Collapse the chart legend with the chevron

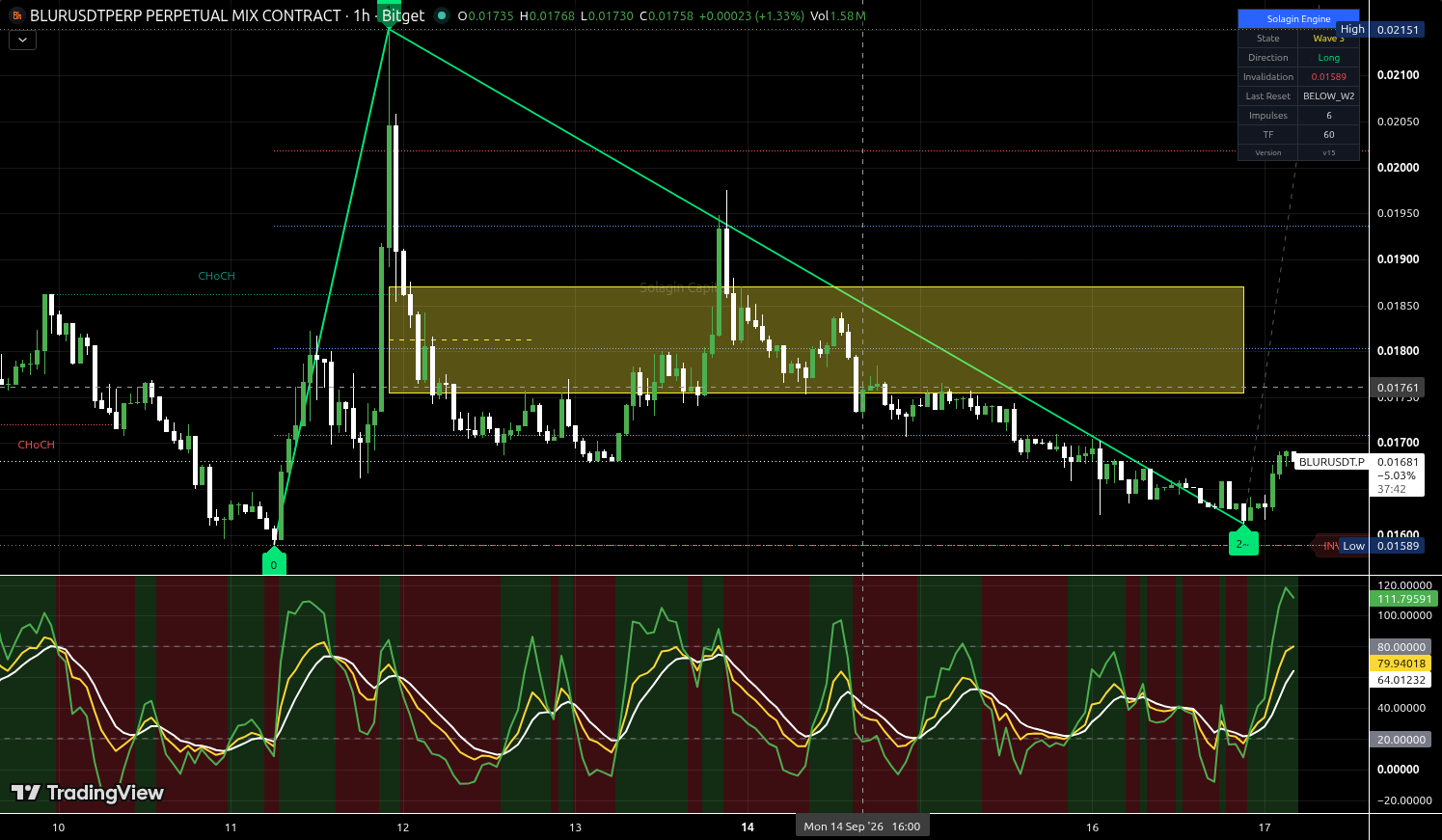22,41
